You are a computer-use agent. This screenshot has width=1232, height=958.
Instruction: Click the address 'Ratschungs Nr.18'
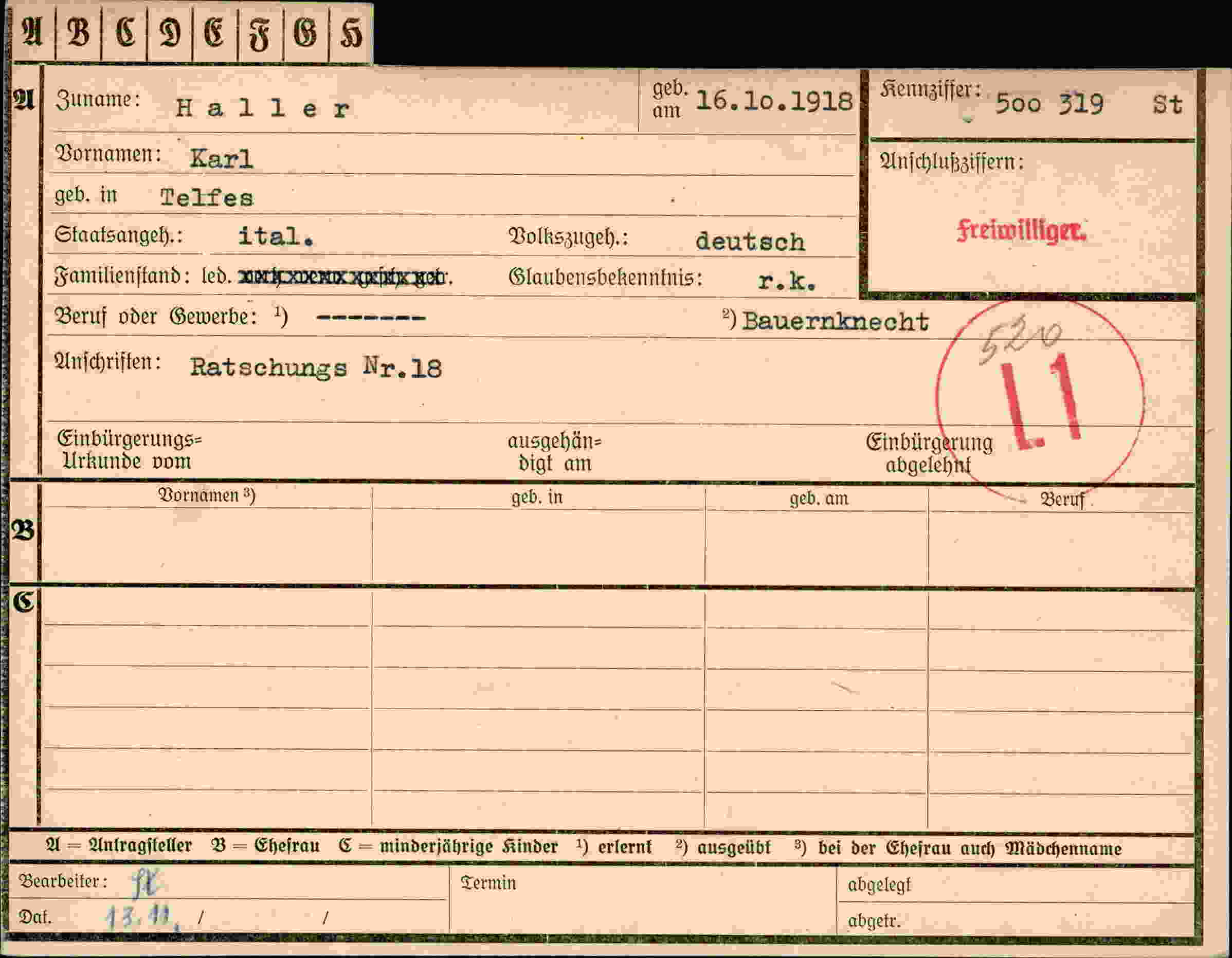click(316, 367)
